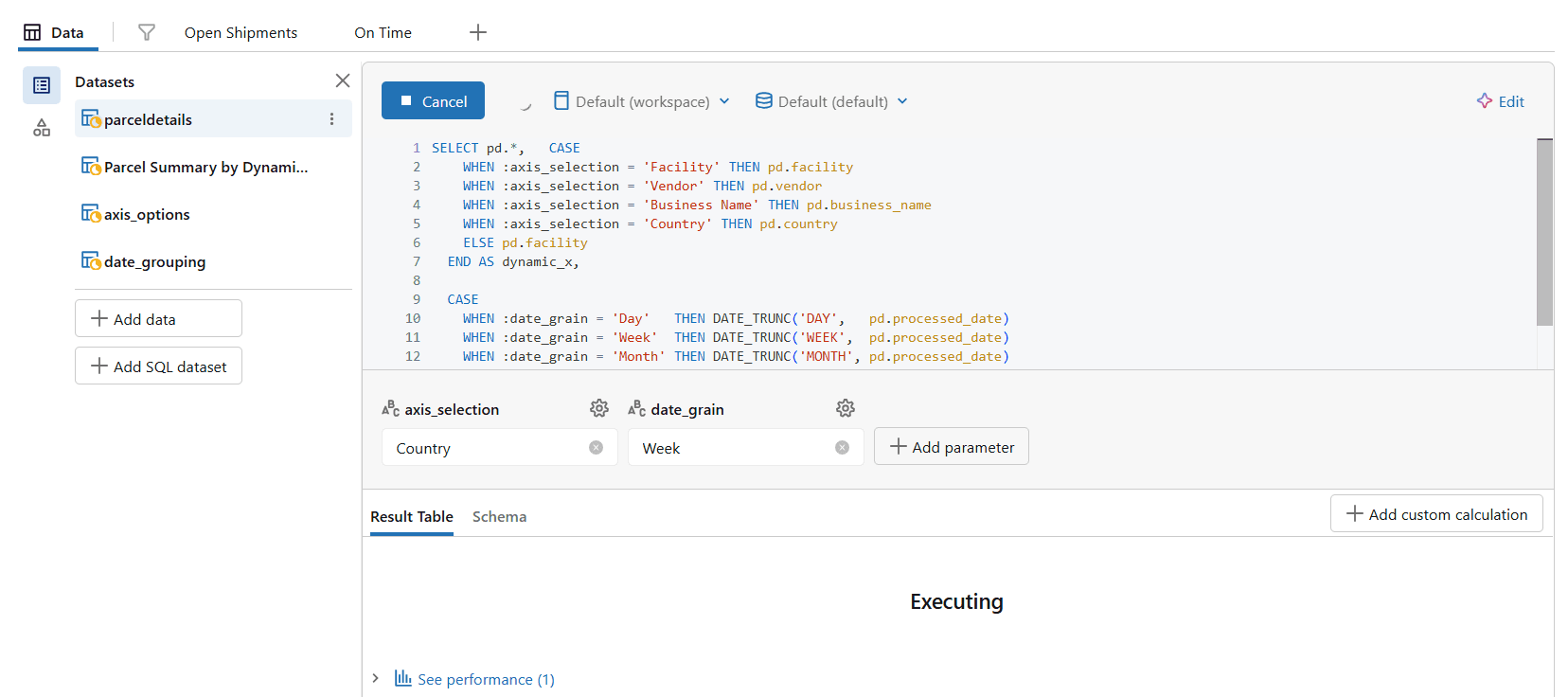
Task: Switch to Open Shipments page tab
Action: 241,32
